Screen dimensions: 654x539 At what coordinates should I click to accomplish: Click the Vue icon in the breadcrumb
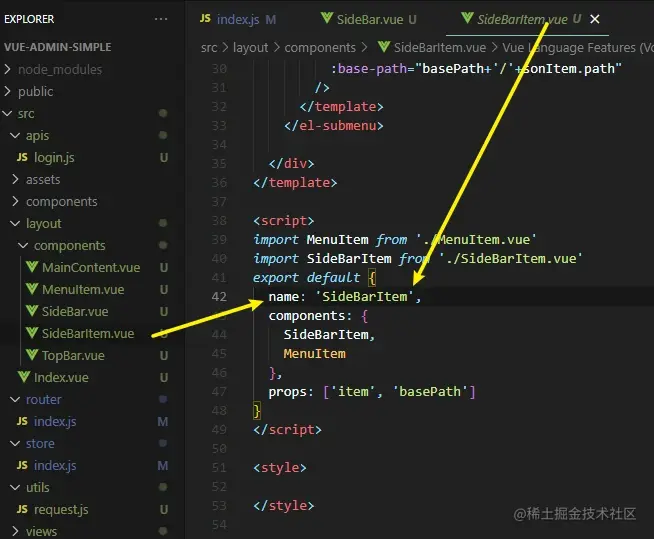point(384,47)
